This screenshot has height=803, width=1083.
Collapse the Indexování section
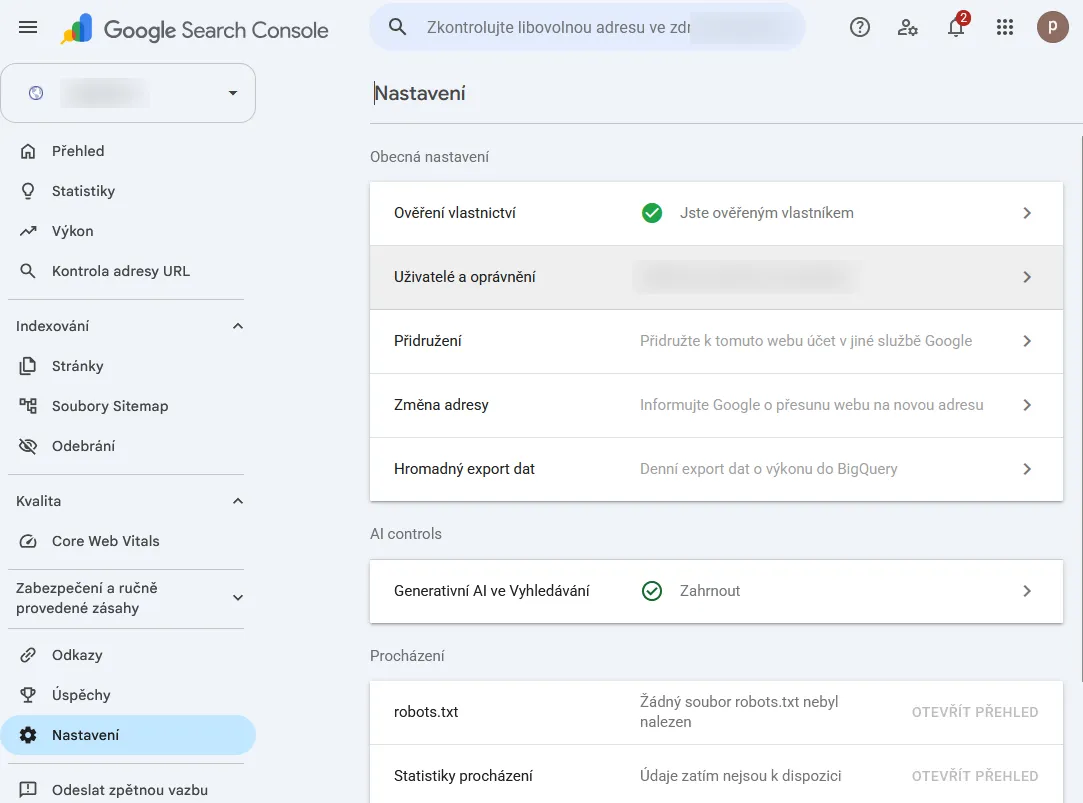238,326
